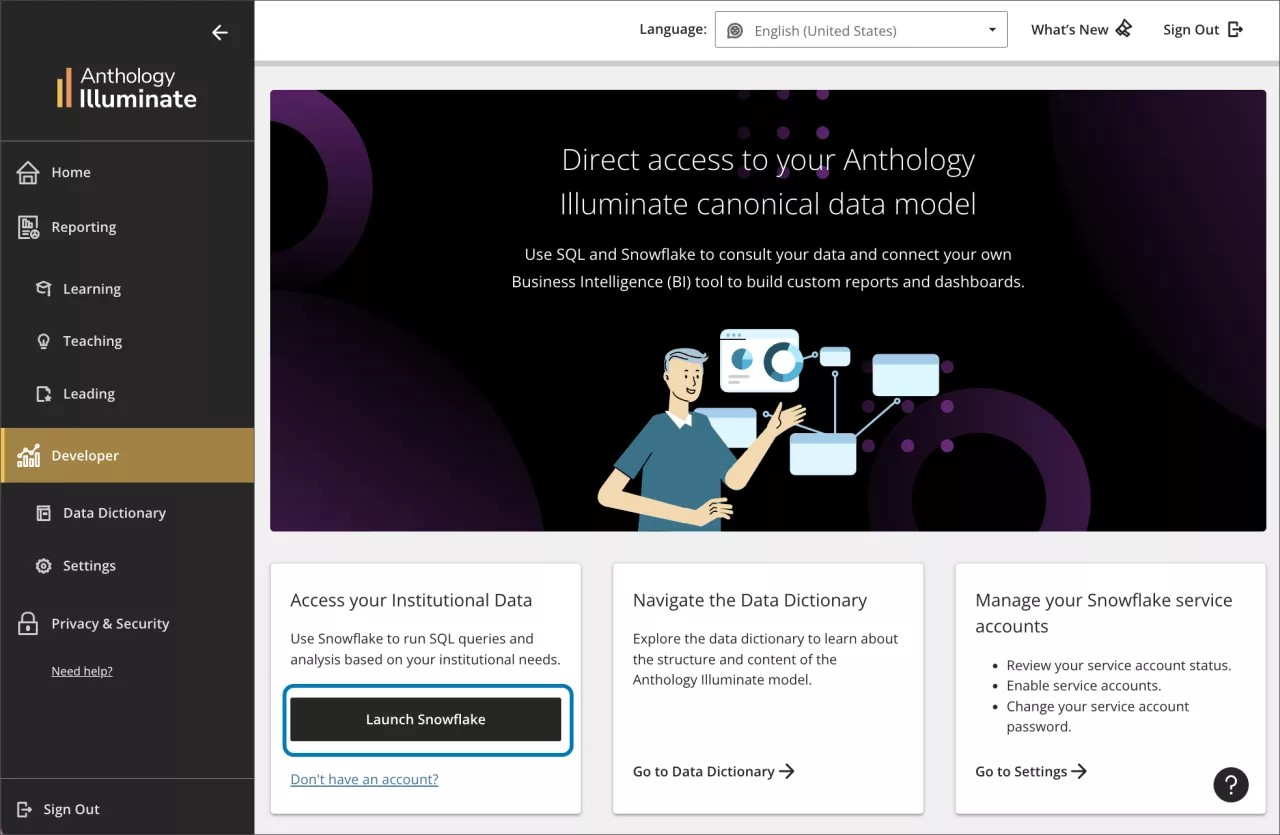This screenshot has width=1280, height=835.
Task: Open the Language selection dropdown
Action: point(860,30)
